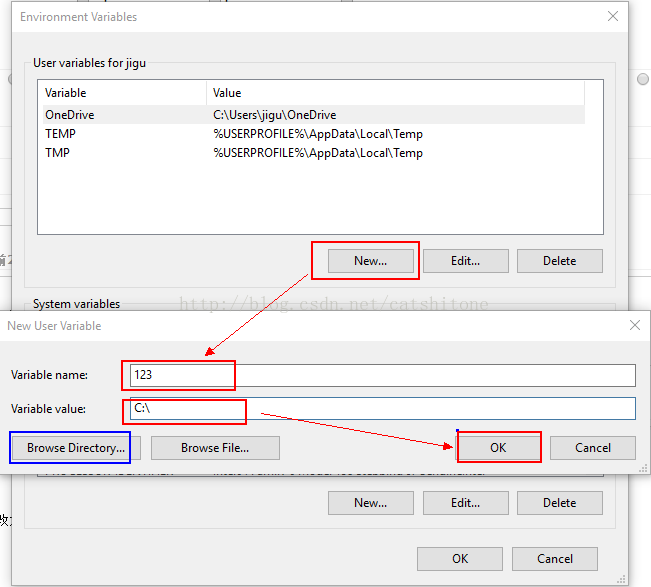The height and width of the screenshot is (587, 651).
Task: Click OK in Environment Variables window
Action: click(x=459, y=559)
